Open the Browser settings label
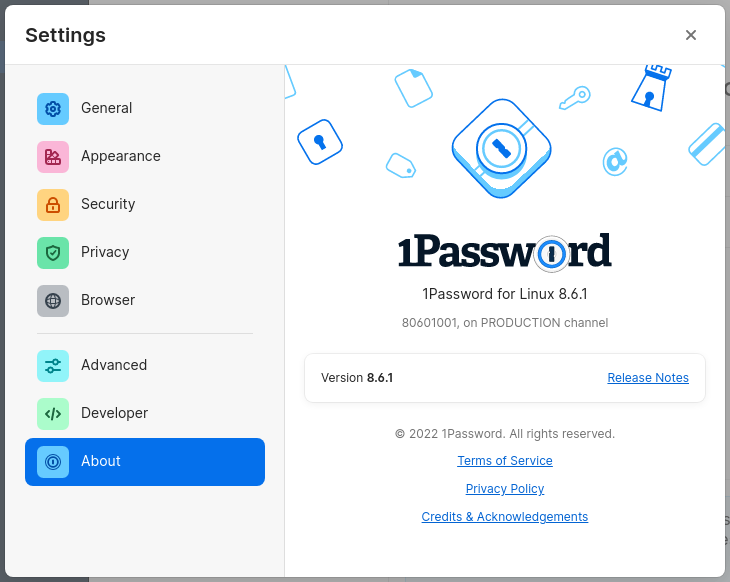The image size is (730, 582). [x=108, y=300]
